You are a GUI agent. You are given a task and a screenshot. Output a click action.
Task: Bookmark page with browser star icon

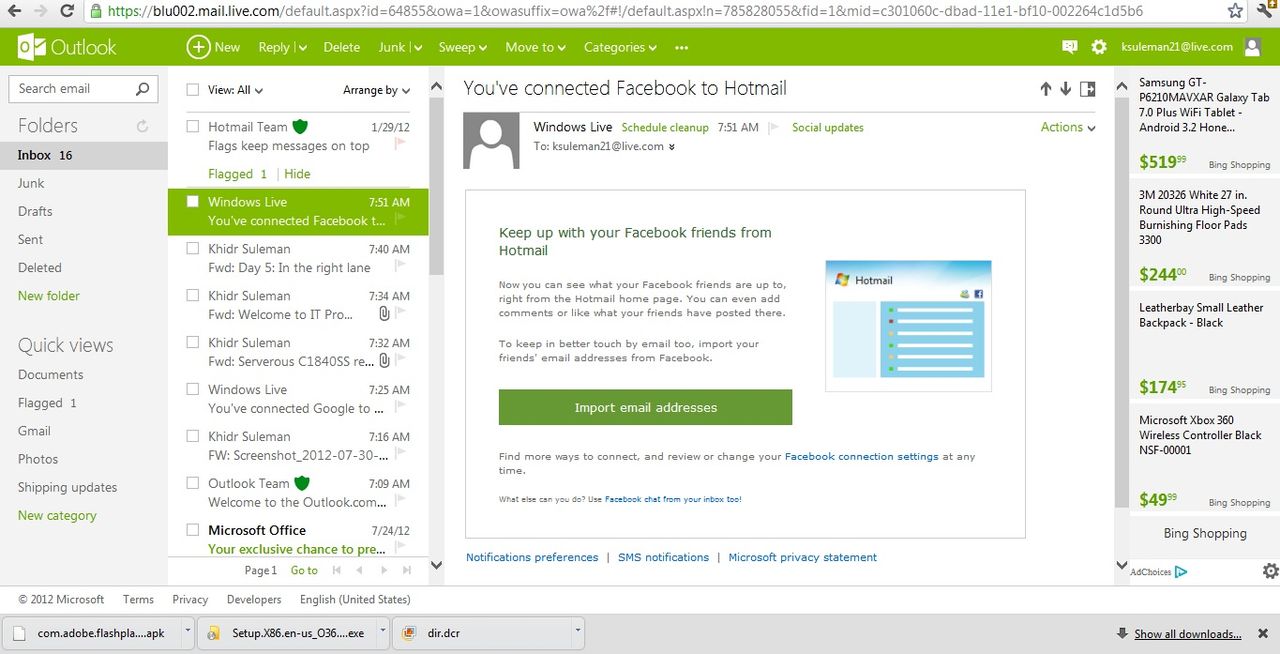point(1236,11)
